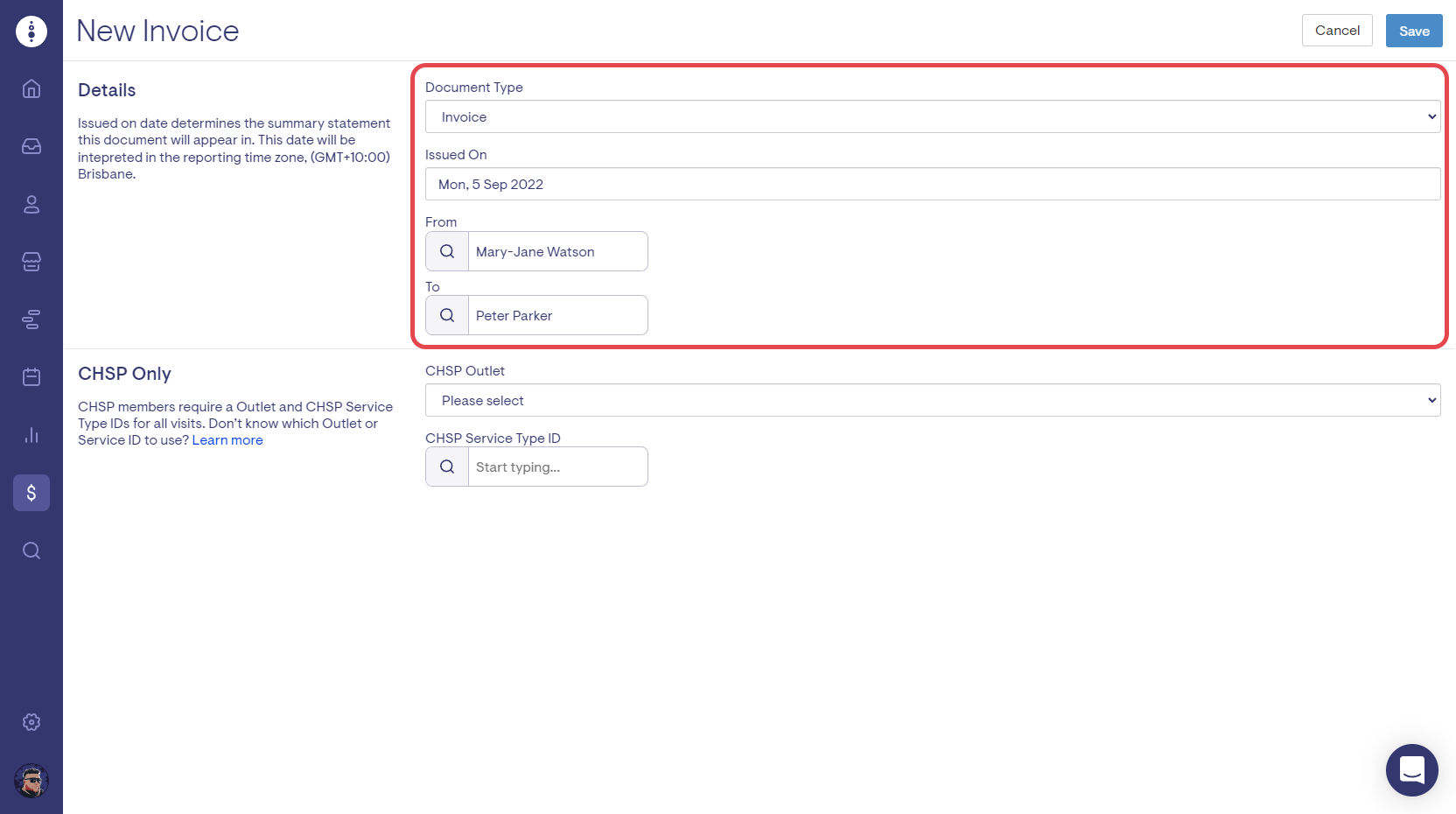
Task: Expand the CHSP Outlet dropdown
Action: (x=932, y=400)
